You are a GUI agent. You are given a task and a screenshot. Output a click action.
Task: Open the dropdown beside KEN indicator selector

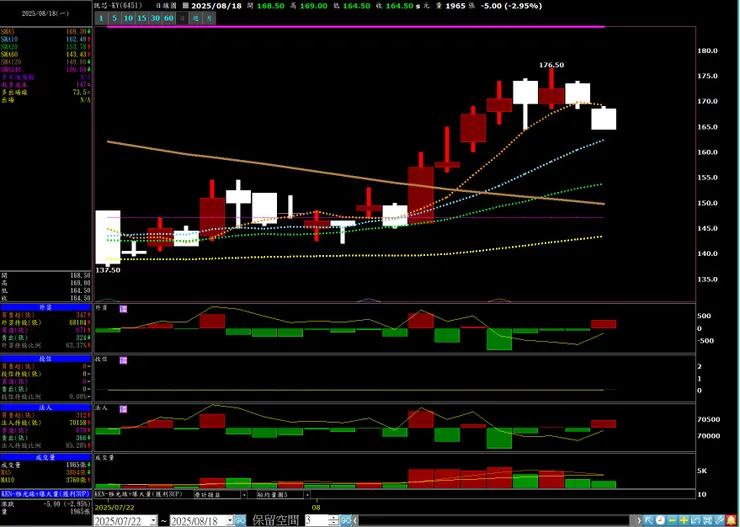(244, 495)
